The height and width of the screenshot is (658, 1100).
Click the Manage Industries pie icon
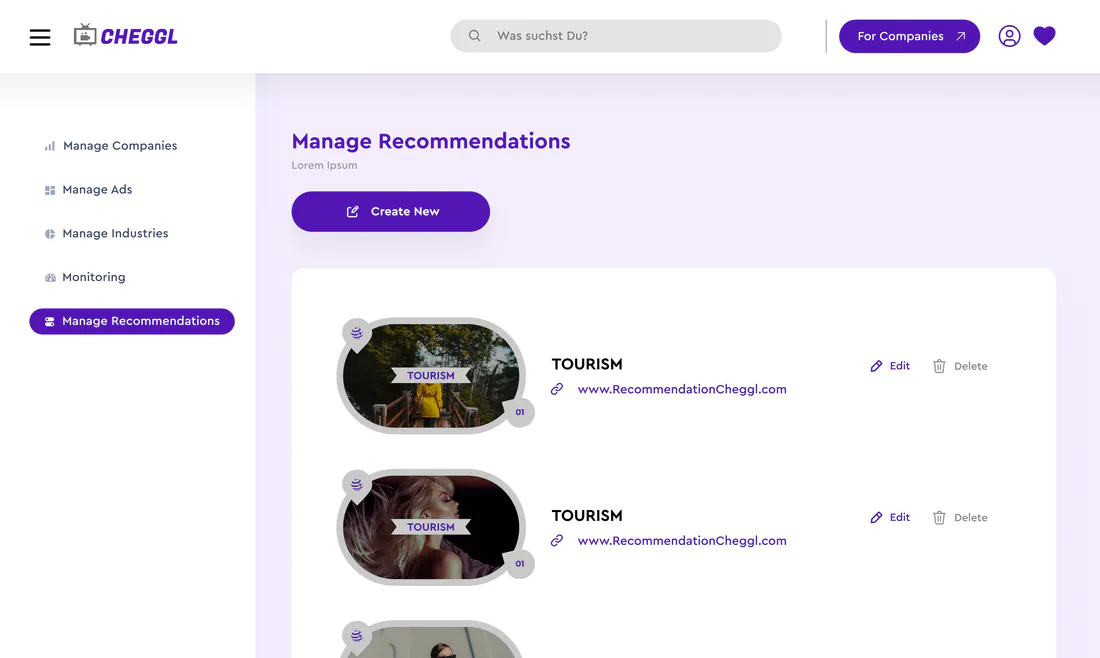(x=50, y=234)
